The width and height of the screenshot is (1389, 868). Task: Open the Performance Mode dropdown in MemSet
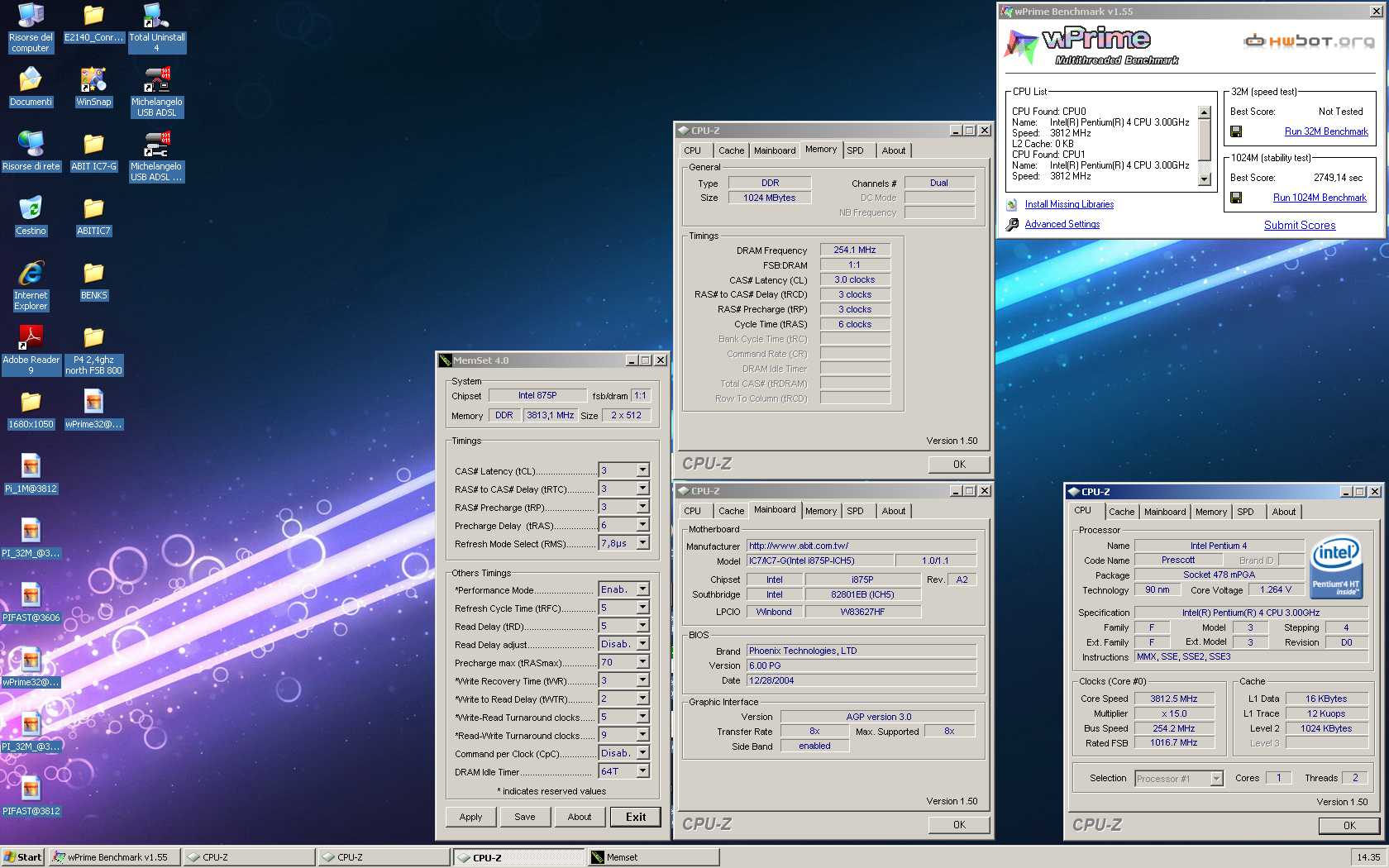coord(642,589)
